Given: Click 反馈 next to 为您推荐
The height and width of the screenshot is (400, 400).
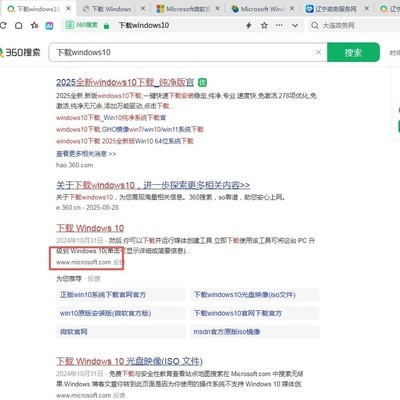Looking at the screenshot, I should point(94,279).
